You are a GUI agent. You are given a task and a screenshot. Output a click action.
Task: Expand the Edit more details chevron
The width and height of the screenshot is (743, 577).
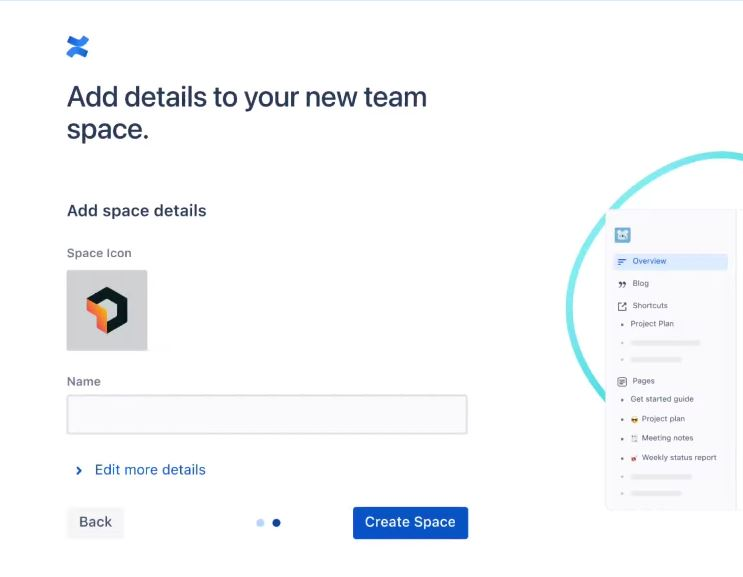pyautogui.click(x=79, y=470)
